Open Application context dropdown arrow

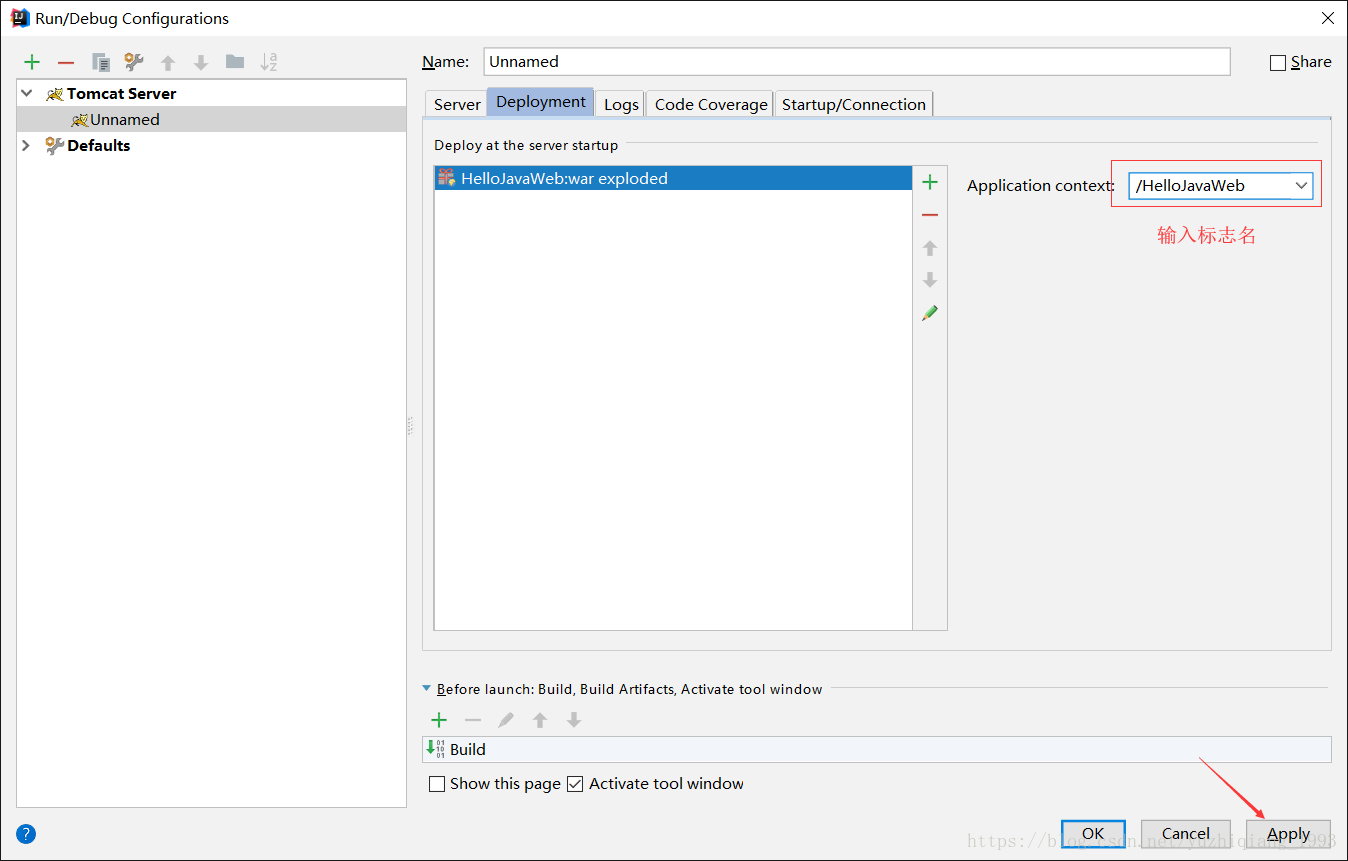click(1301, 186)
